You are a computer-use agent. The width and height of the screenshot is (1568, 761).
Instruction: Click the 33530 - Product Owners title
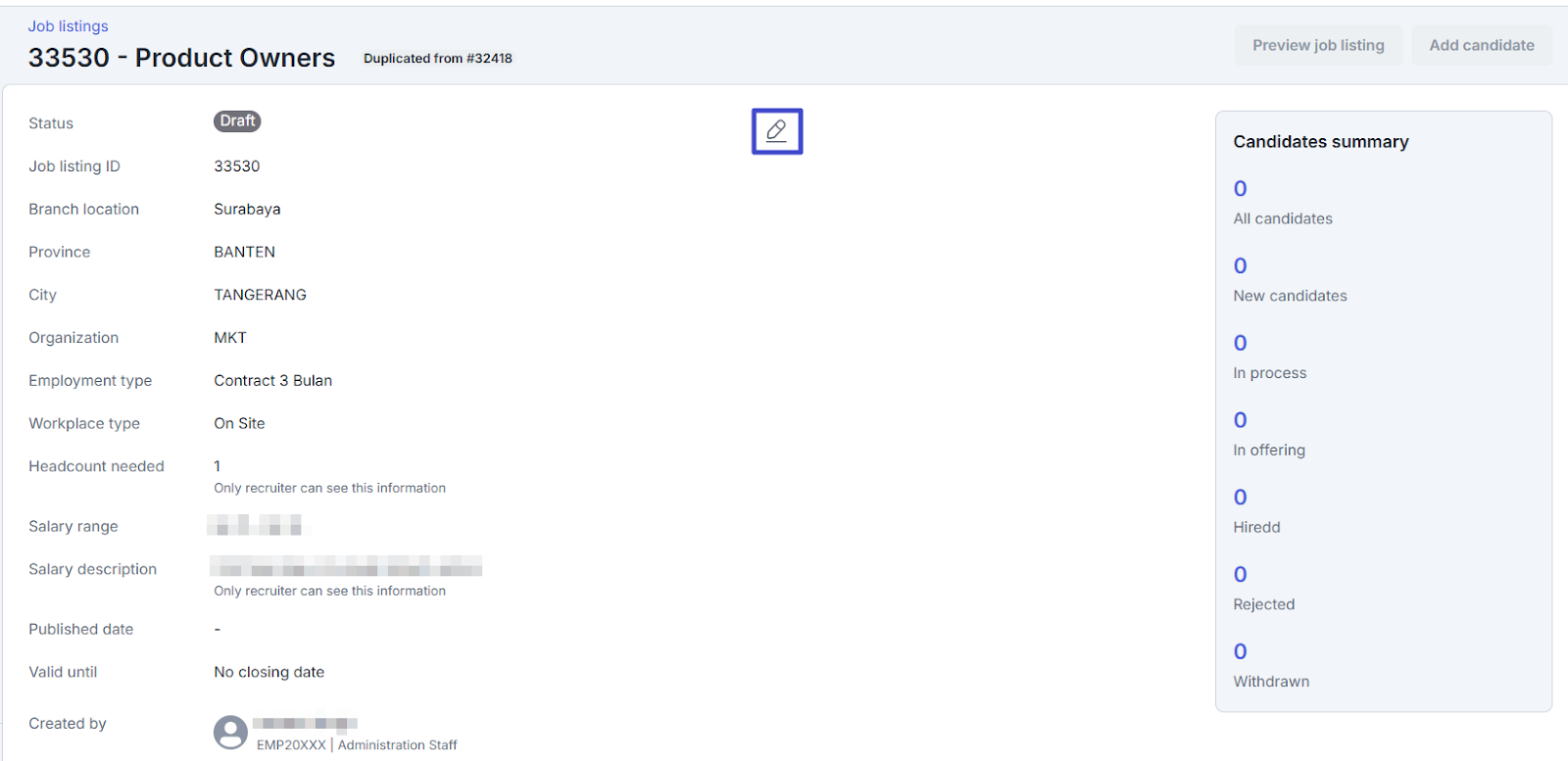[181, 58]
